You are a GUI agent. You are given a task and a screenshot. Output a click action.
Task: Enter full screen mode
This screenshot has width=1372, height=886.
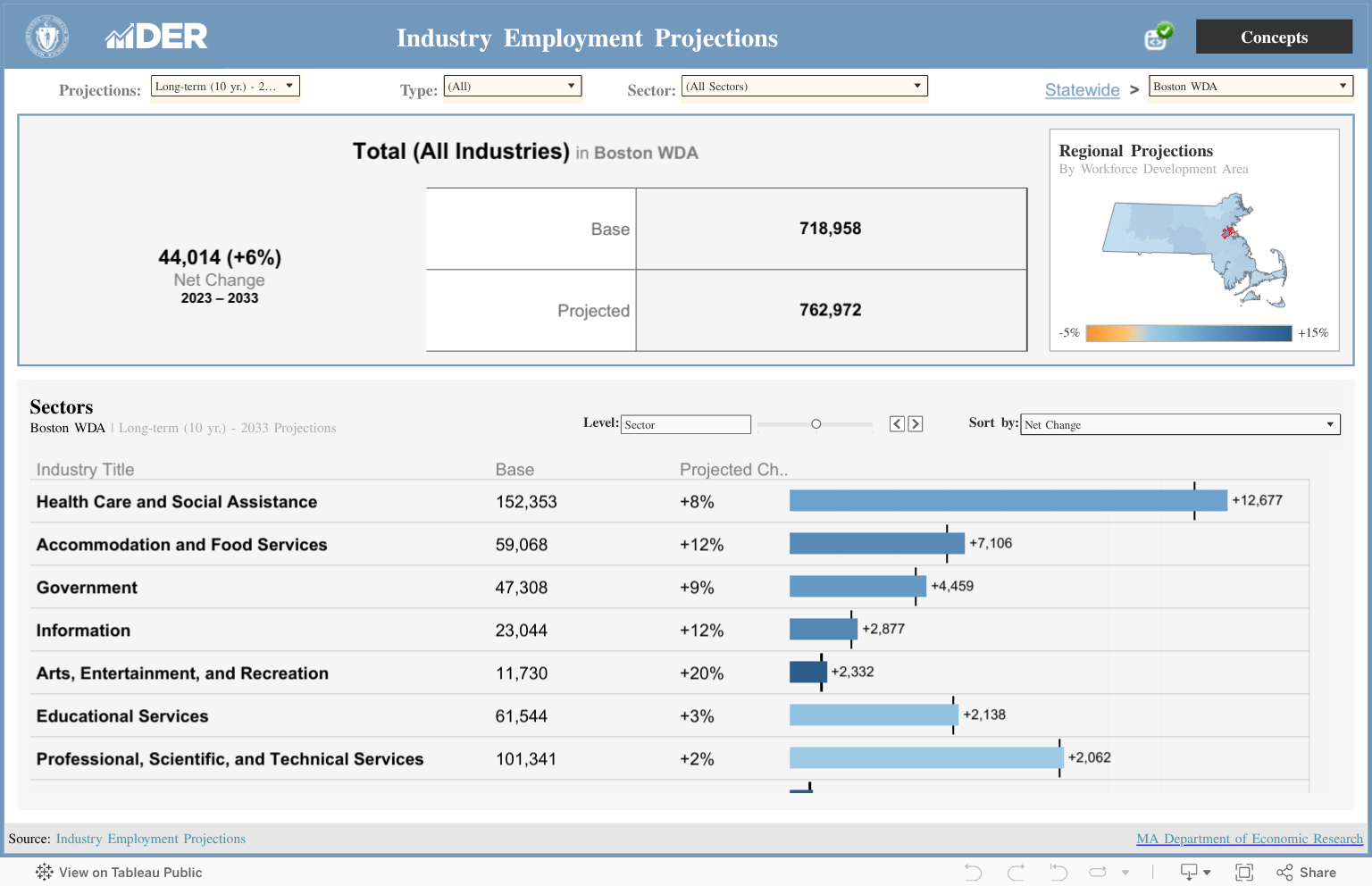(x=1243, y=873)
